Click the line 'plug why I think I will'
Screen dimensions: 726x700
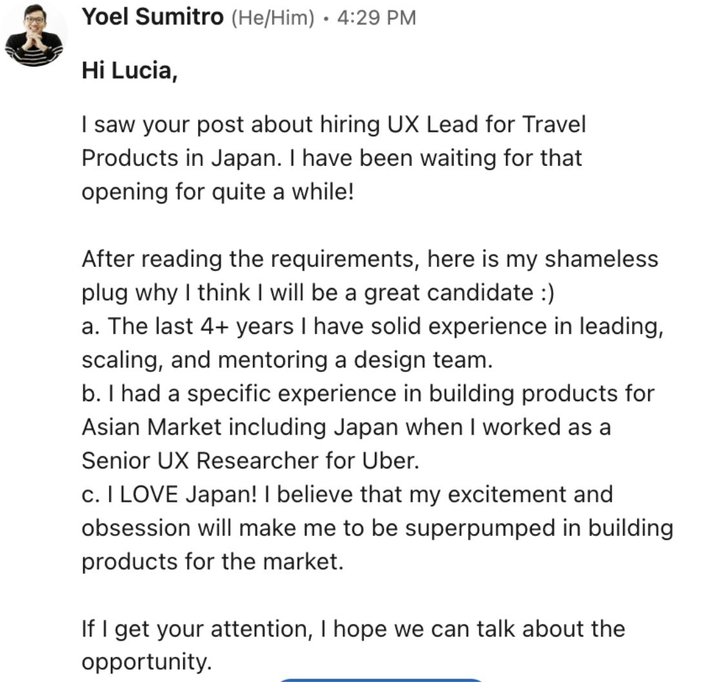(318, 293)
